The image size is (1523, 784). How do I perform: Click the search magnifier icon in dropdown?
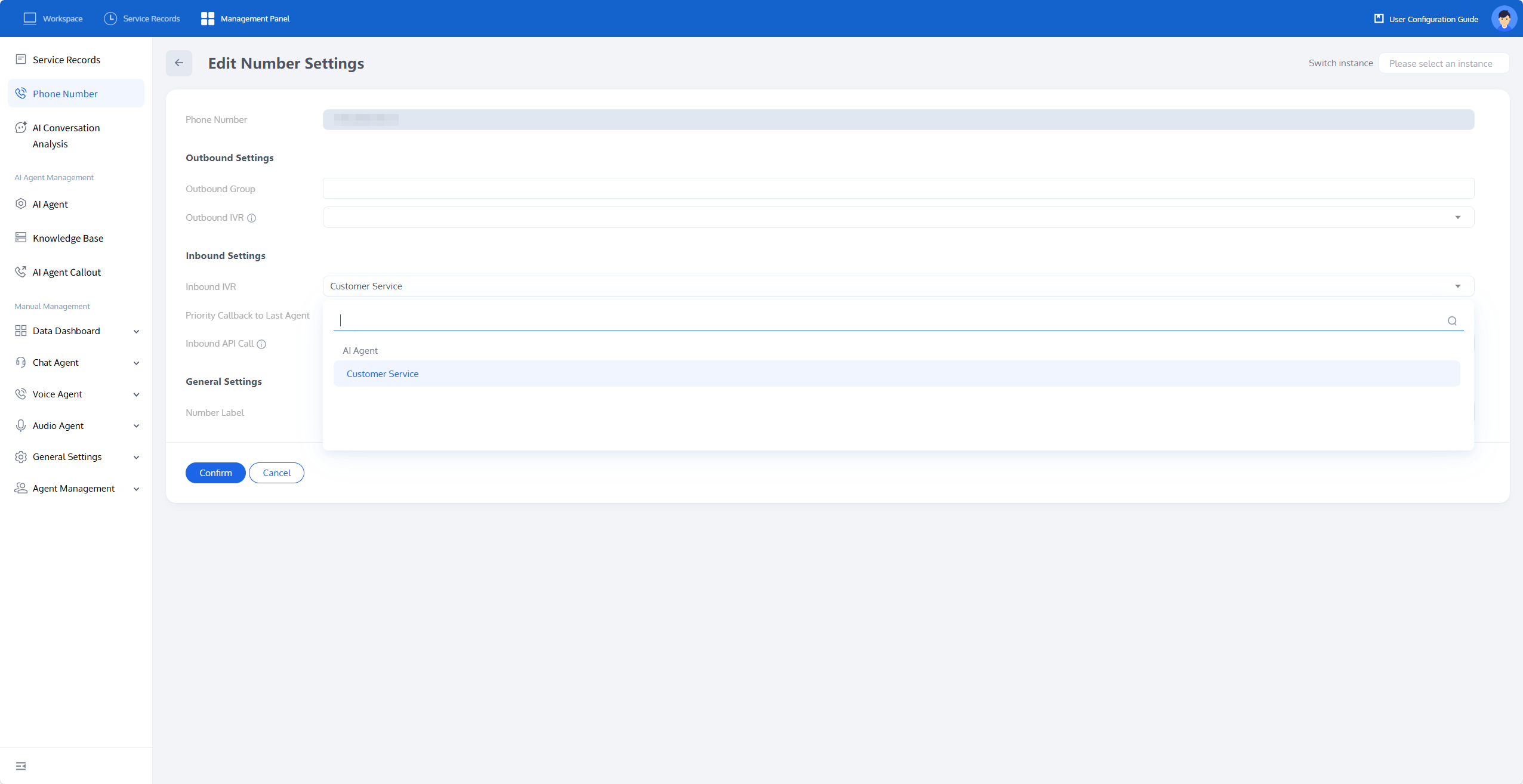tap(1452, 321)
